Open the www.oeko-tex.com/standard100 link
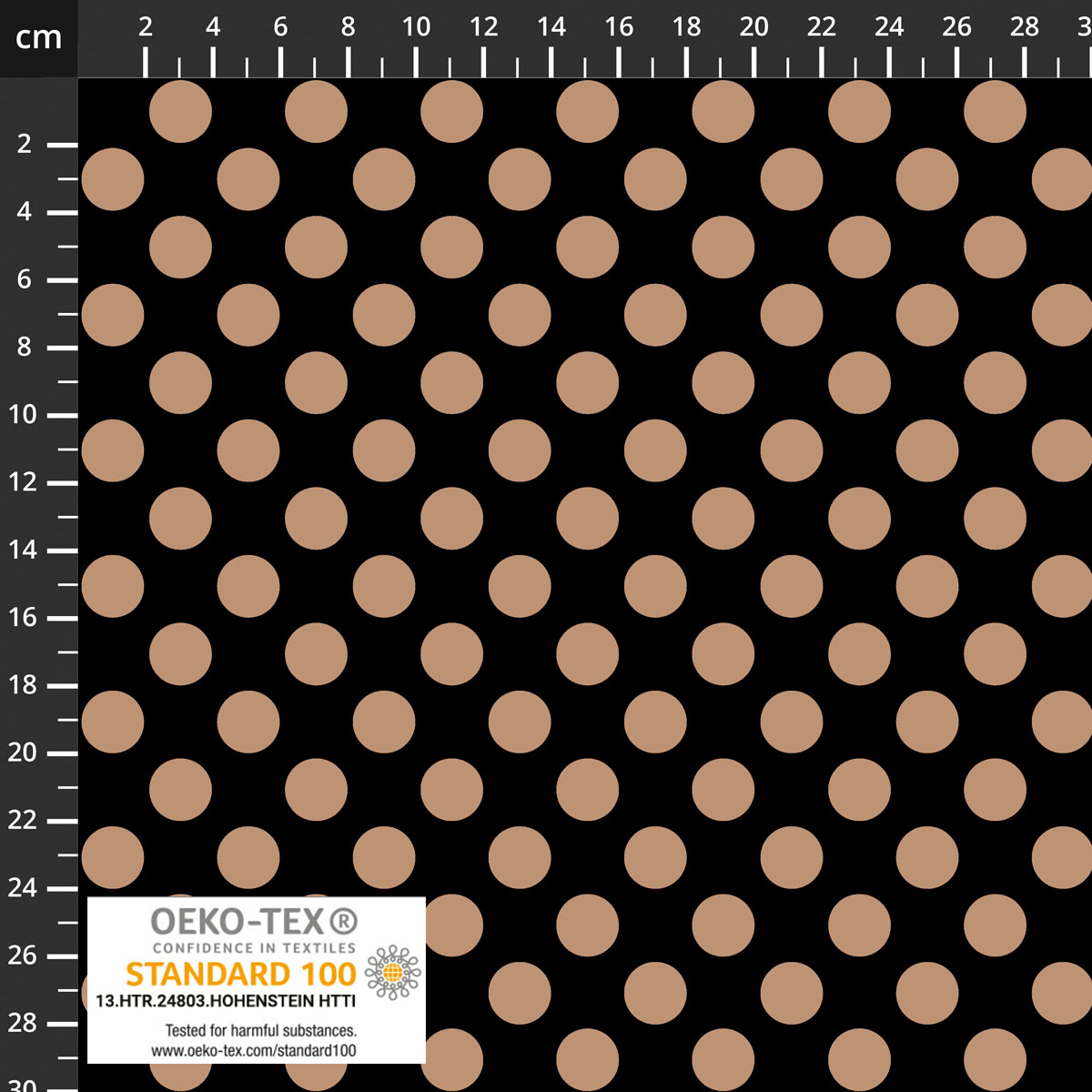This screenshot has height=1092, width=1092. pos(254,1050)
